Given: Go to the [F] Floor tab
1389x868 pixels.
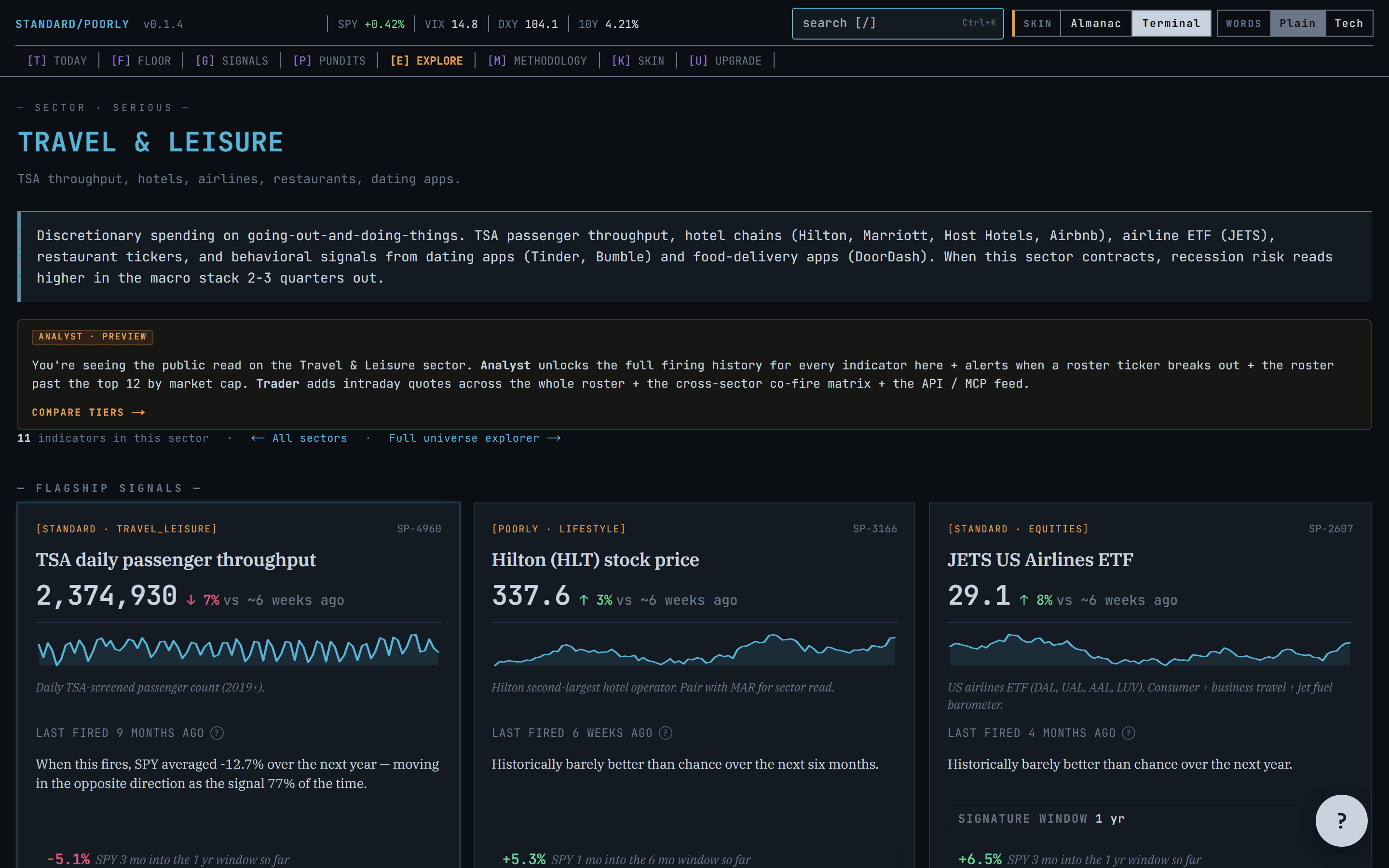Looking at the screenshot, I should point(141,61).
